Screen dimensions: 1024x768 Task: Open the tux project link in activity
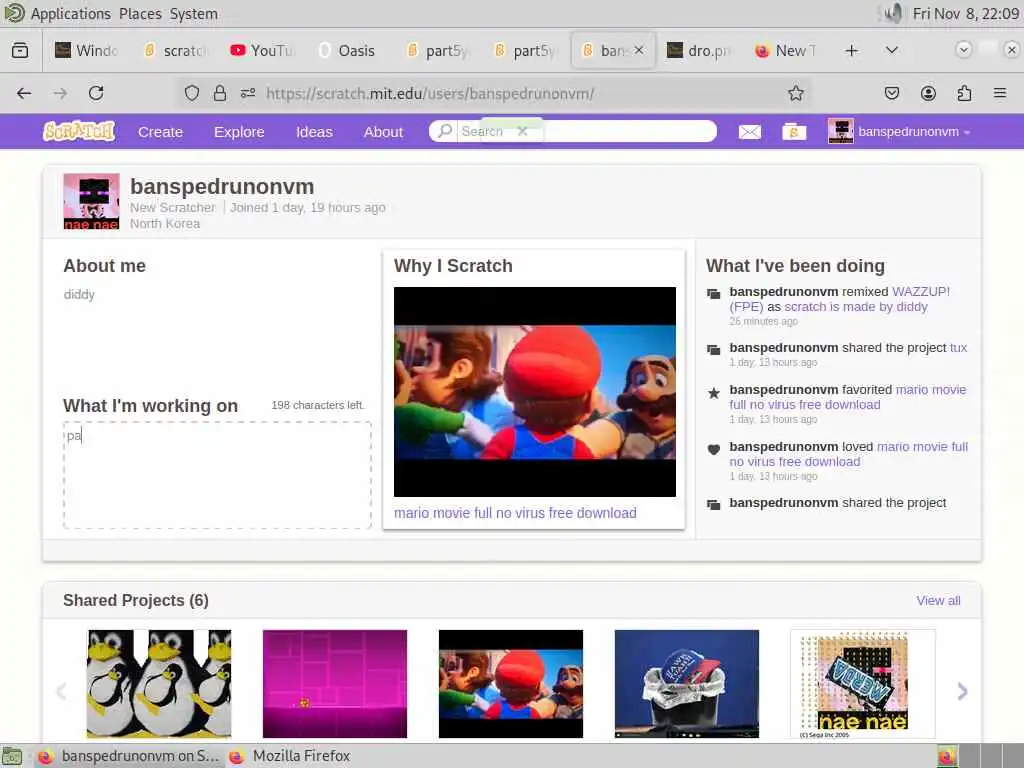pyautogui.click(x=958, y=347)
